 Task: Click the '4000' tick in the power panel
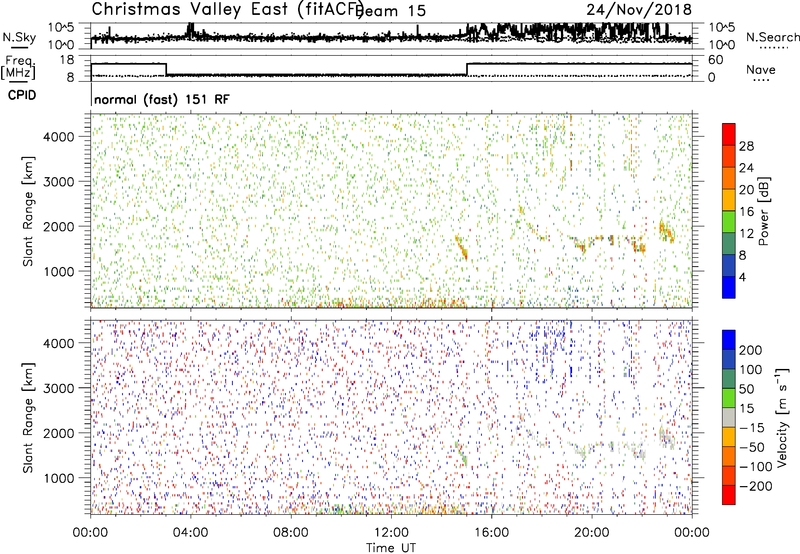pyautogui.click(x=58, y=137)
